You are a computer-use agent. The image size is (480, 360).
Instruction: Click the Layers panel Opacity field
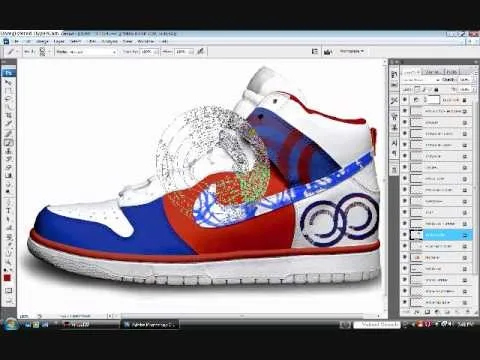coord(465,80)
